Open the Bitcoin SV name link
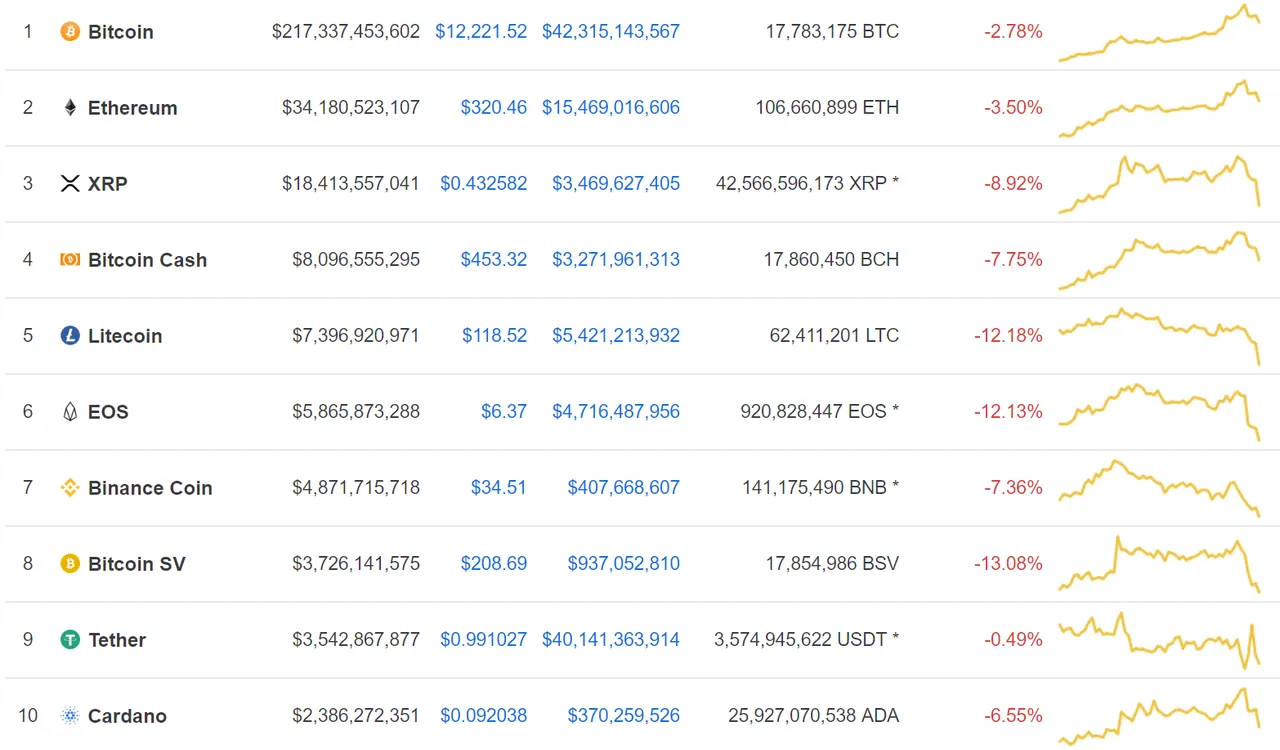Viewport: 1280px width, 750px height. [137, 564]
